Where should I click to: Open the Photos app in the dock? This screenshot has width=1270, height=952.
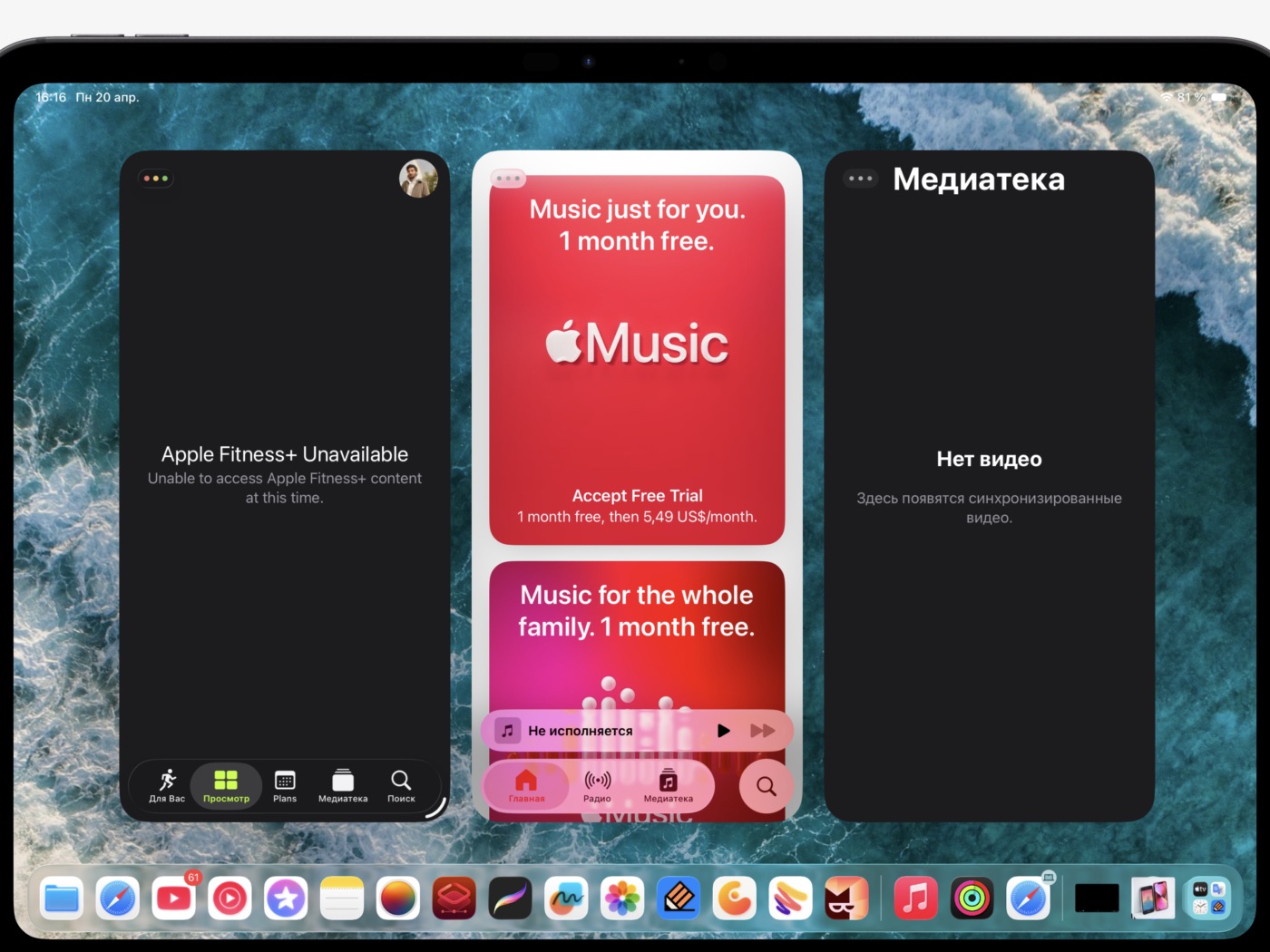pos(622,899)
